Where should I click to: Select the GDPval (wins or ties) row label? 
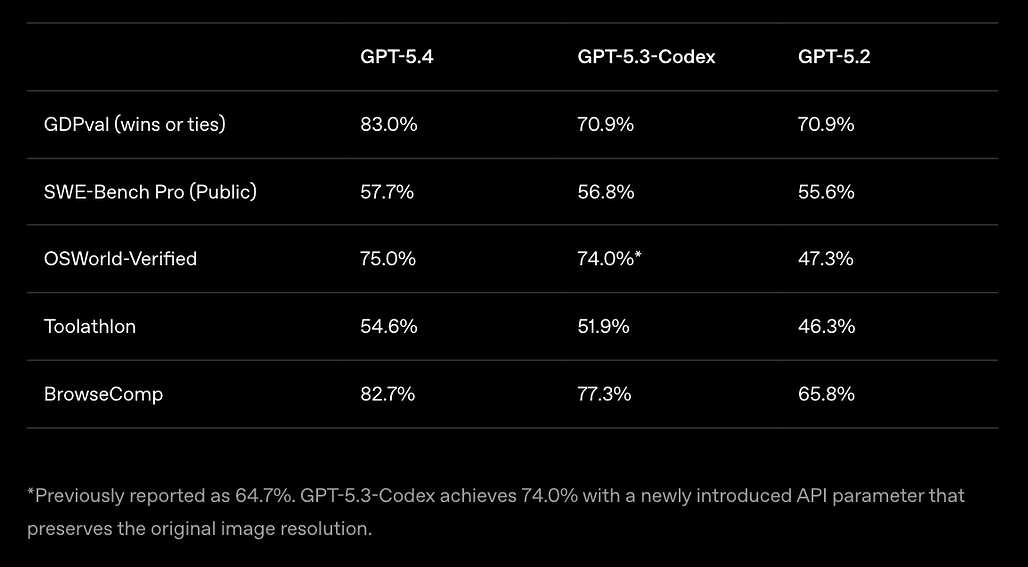click(135, 124)
